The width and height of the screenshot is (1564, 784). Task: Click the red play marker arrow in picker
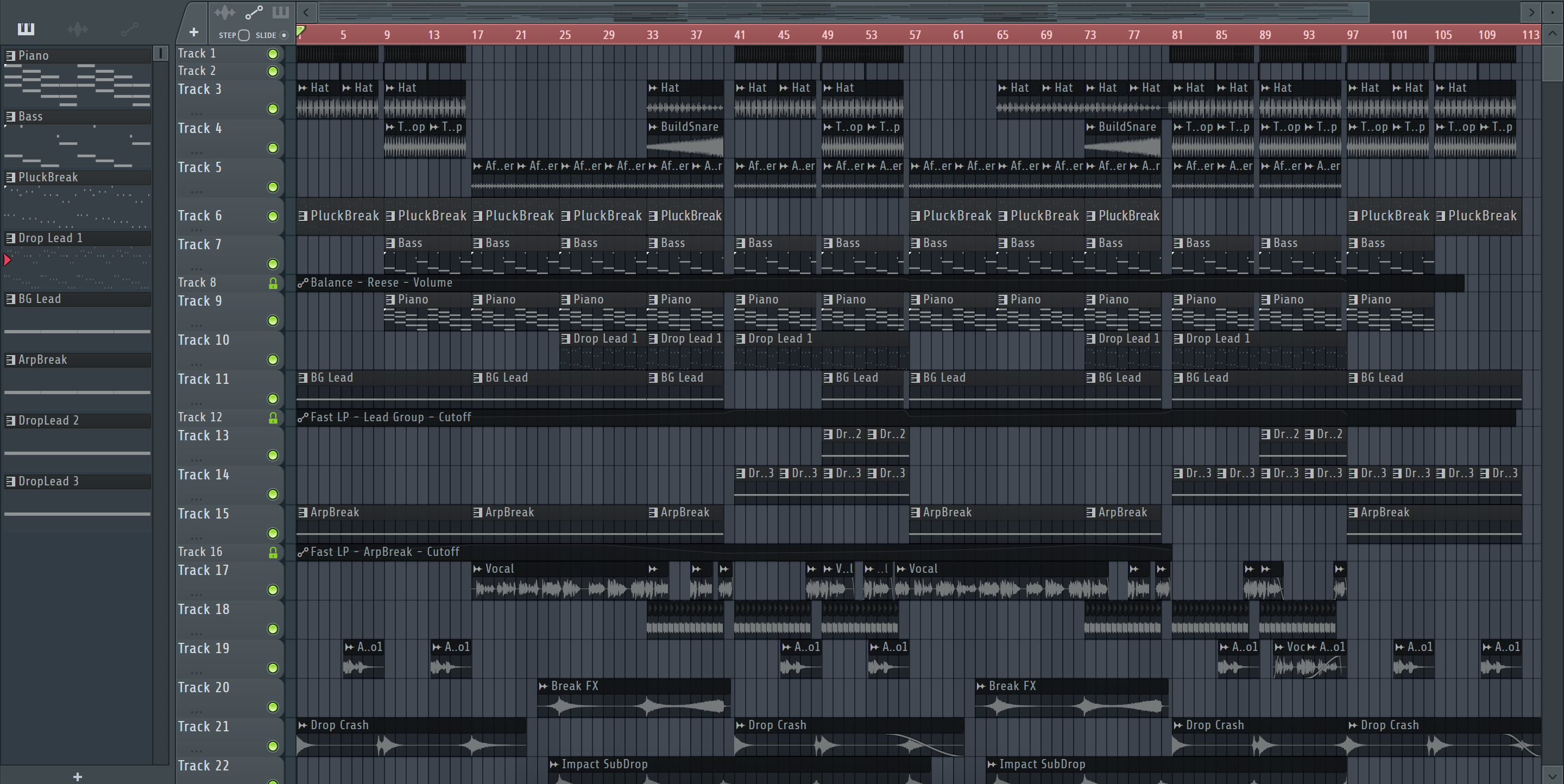click(x=7, y=260)
